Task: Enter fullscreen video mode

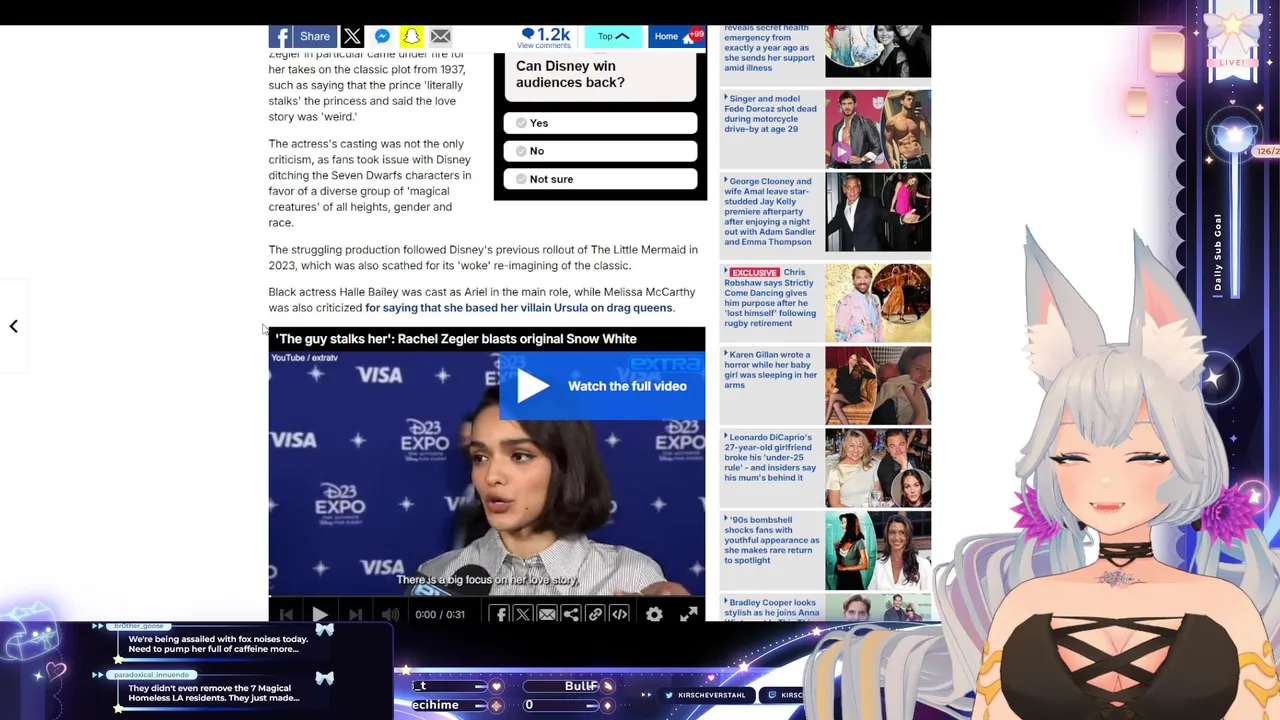Action: (x=688, y=614)
